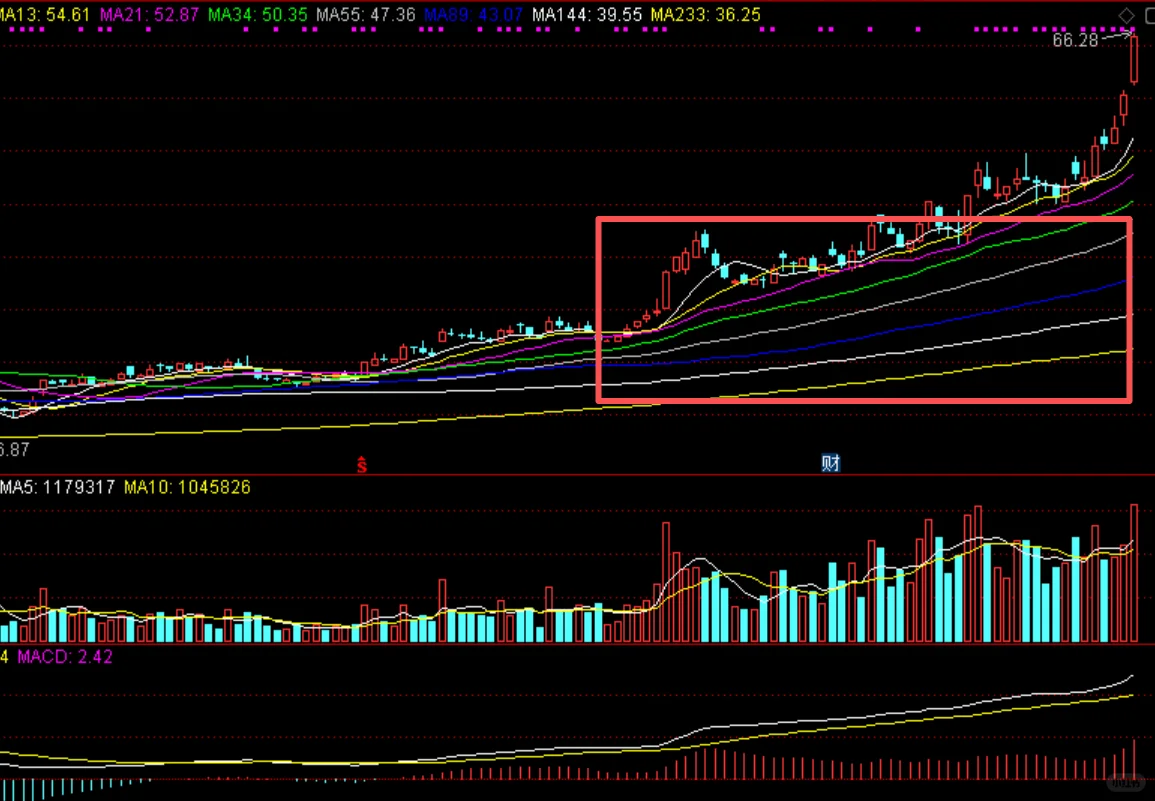Select the blue MA89 indicator label
The width and height of the screenshot is (1155, 801).
pyautogui.click(x=474, y=15)
